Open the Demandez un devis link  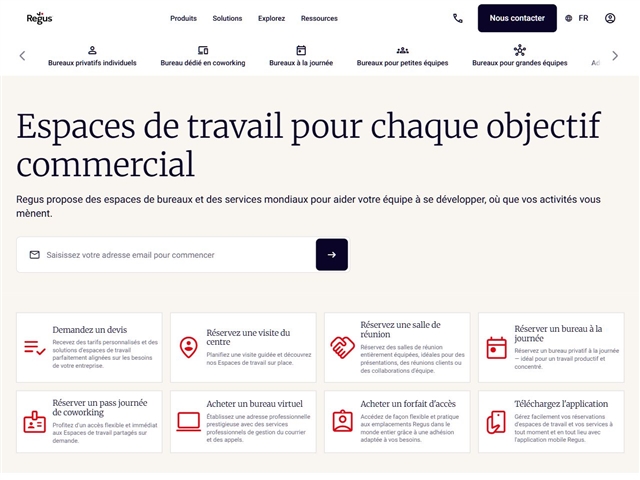[89, 348]
